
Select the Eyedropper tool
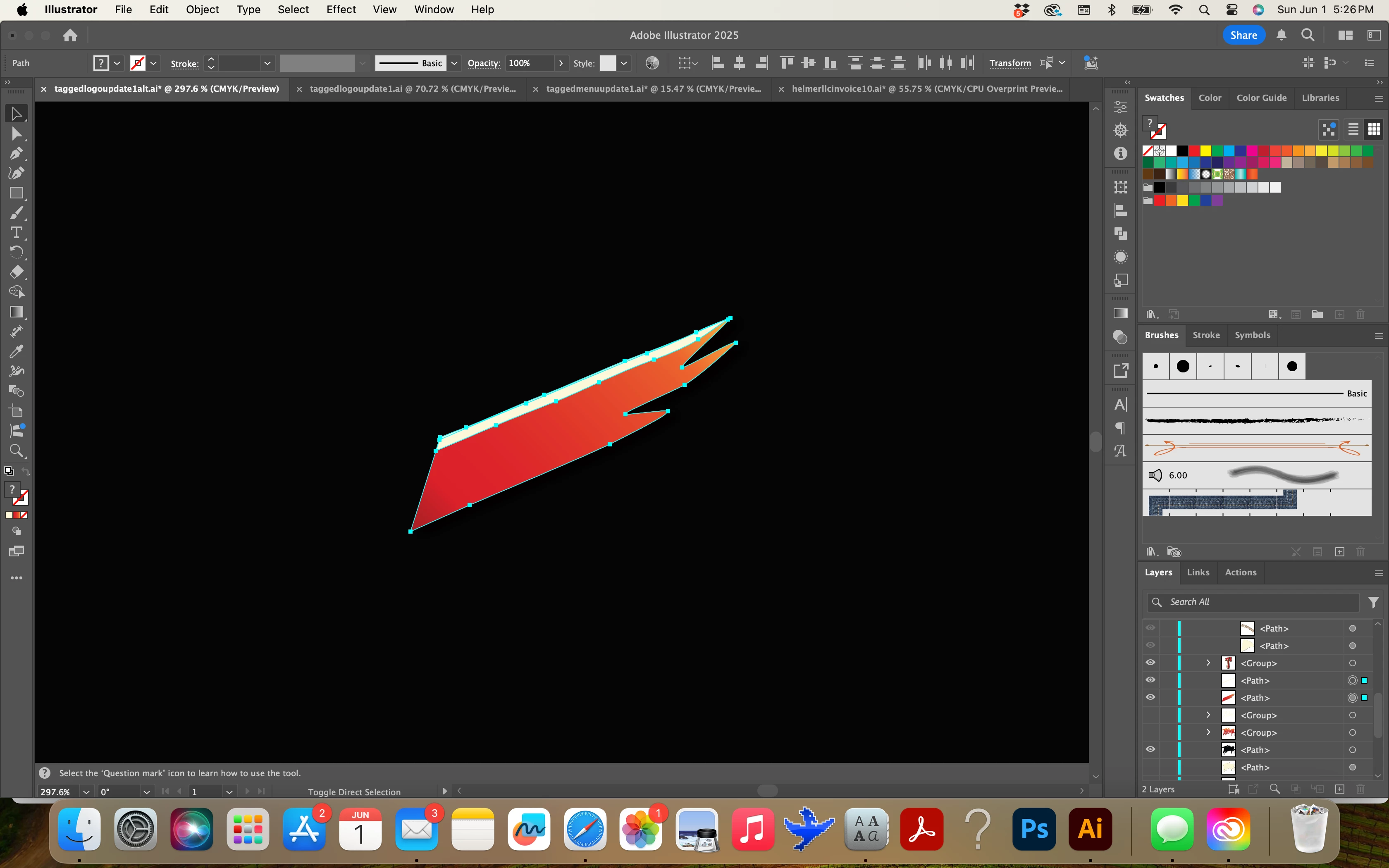point(16,351)
